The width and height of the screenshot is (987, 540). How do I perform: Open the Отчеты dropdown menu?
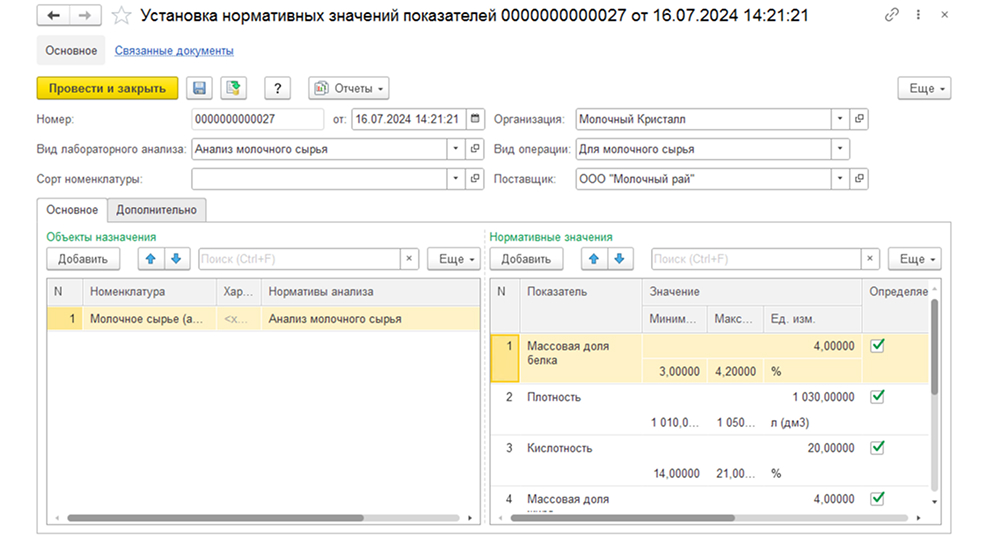[349, 88]
